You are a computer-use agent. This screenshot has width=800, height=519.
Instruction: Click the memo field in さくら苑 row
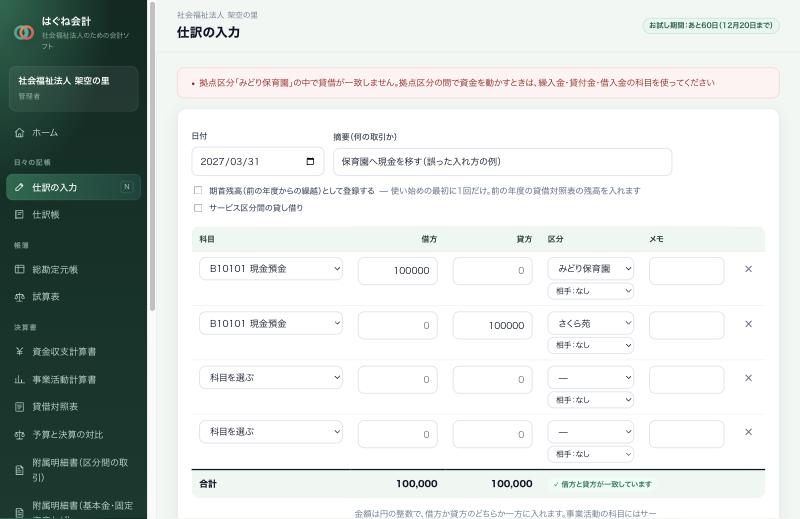[687, 326]
